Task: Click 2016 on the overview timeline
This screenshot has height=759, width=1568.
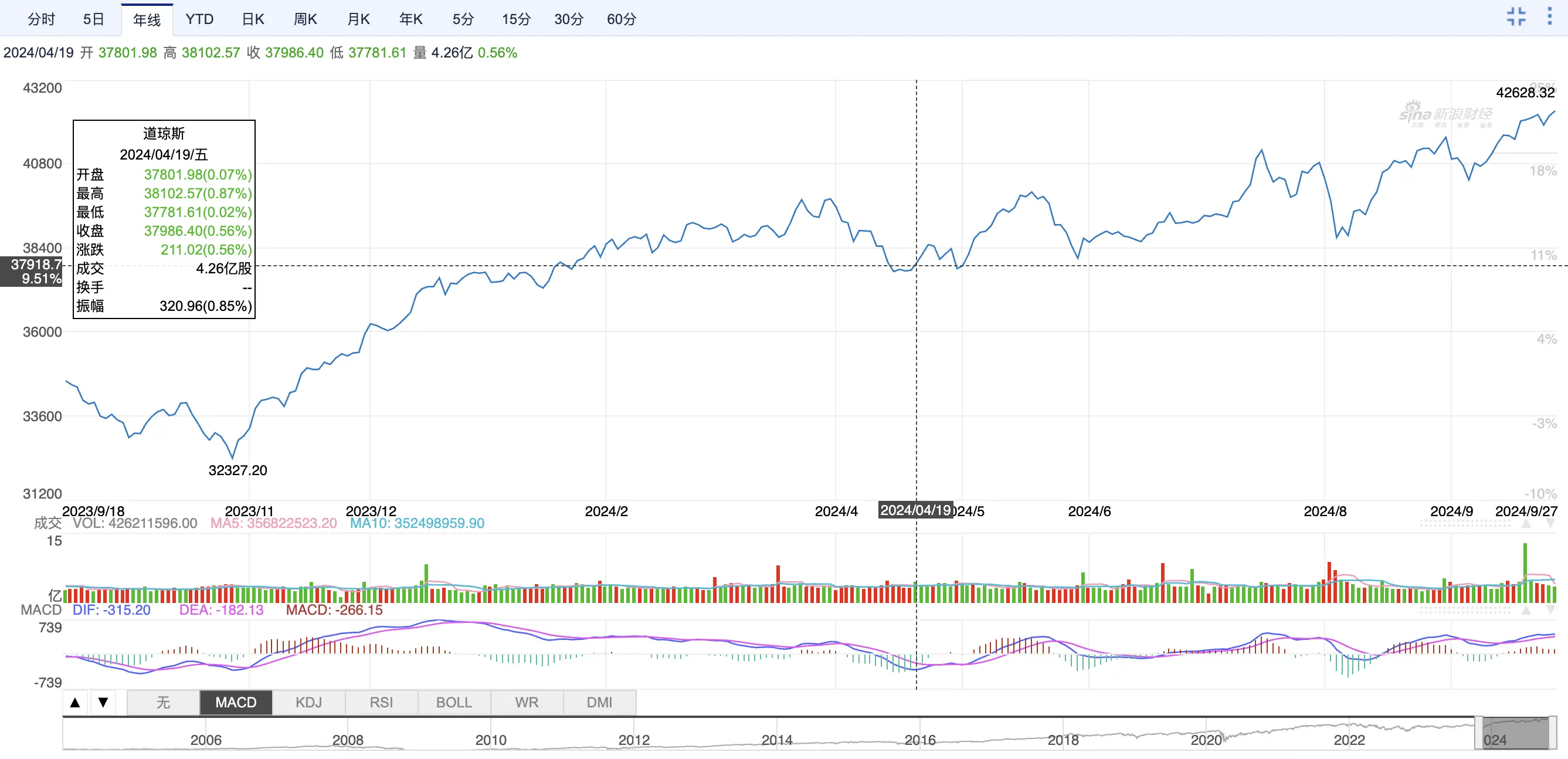Action: pyautogui.click(x=919, y=740)
